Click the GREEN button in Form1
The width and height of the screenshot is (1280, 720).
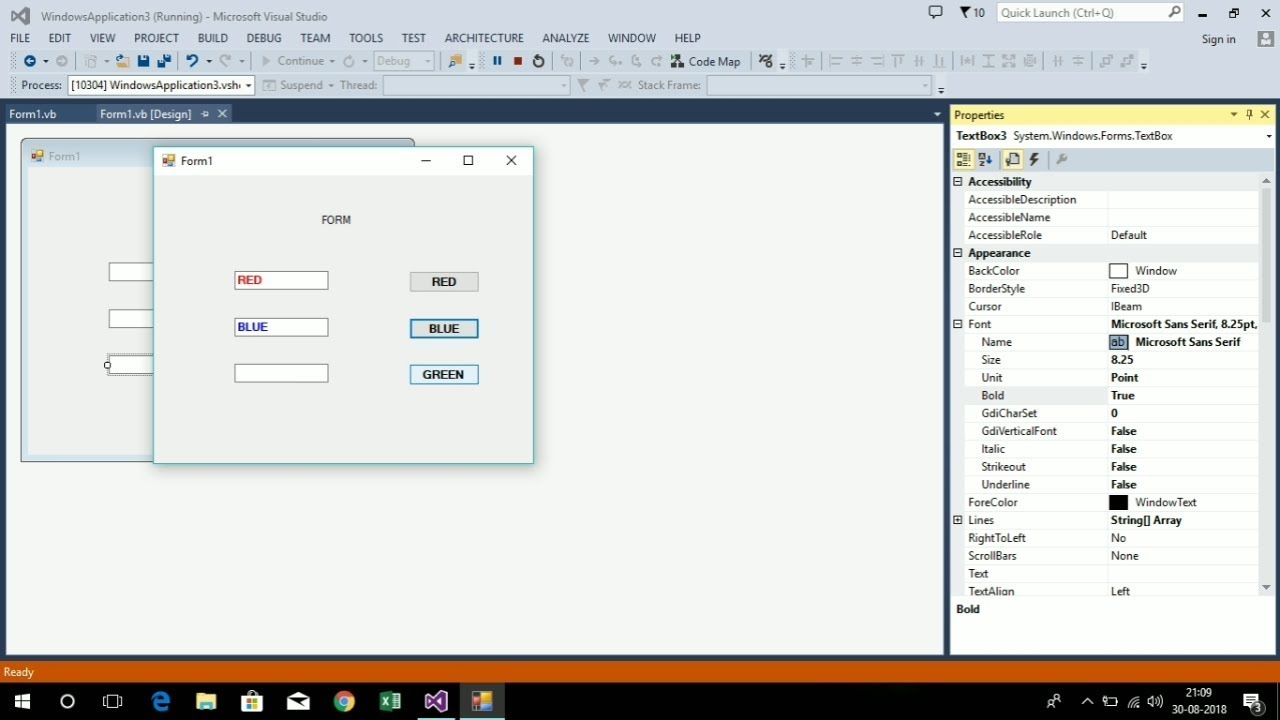pos(444,375)
